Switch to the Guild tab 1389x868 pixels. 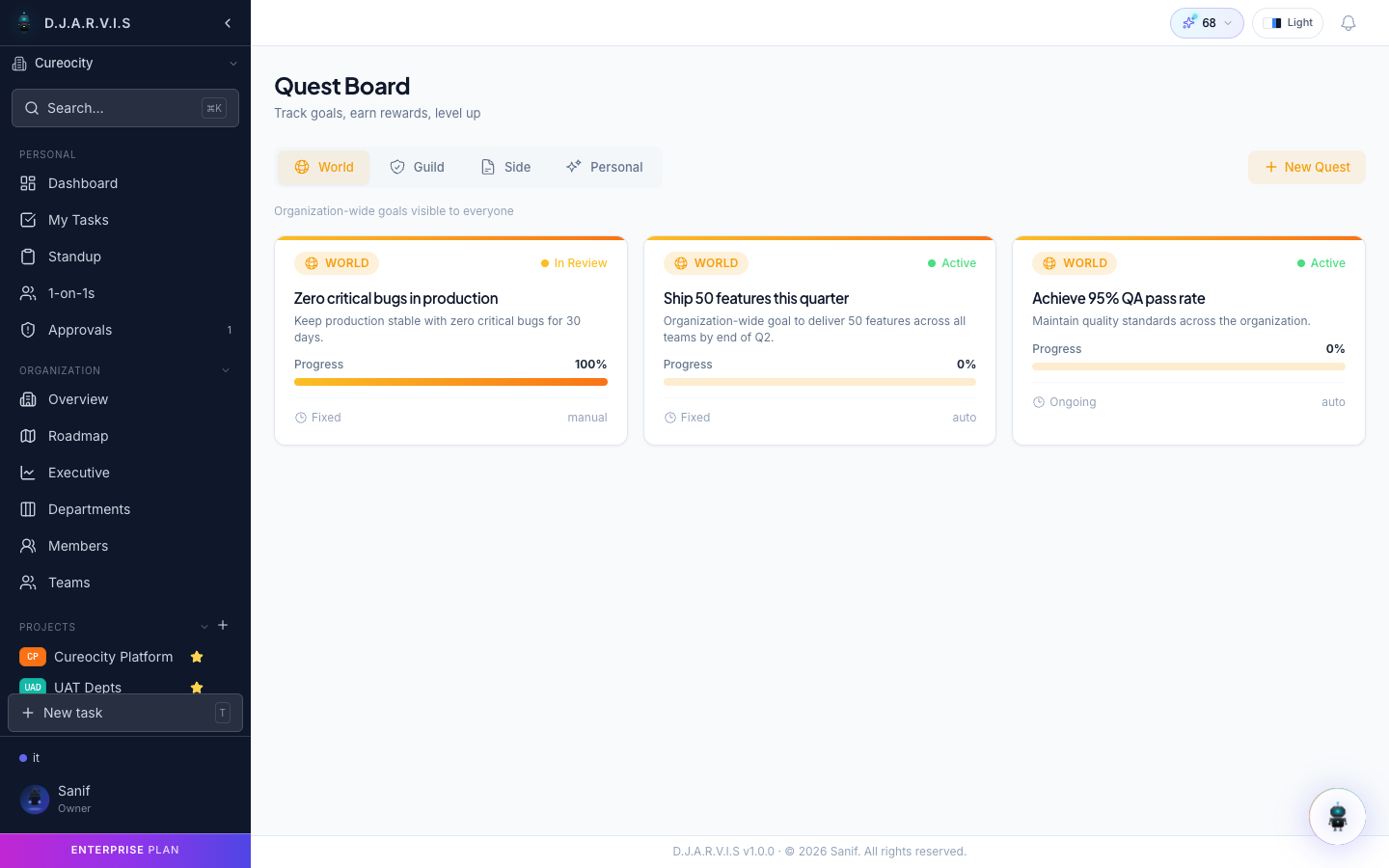point(417,167)
